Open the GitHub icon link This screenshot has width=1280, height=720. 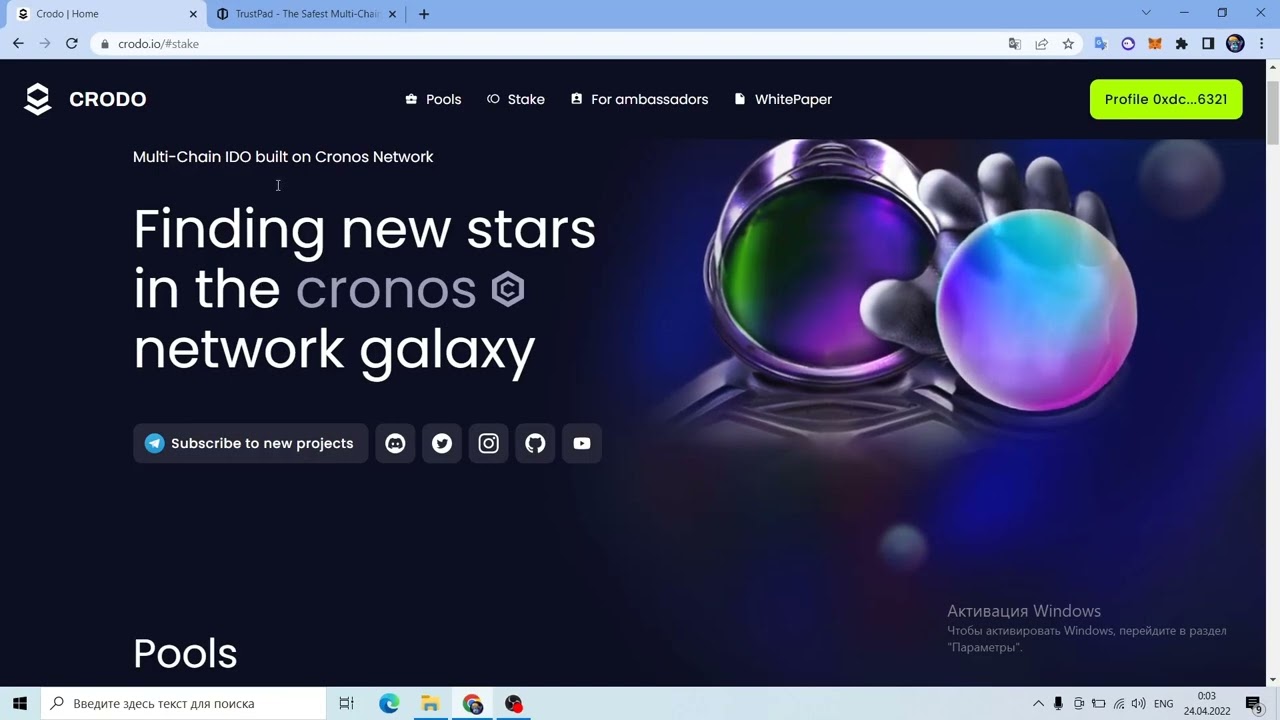click(535, 443)
